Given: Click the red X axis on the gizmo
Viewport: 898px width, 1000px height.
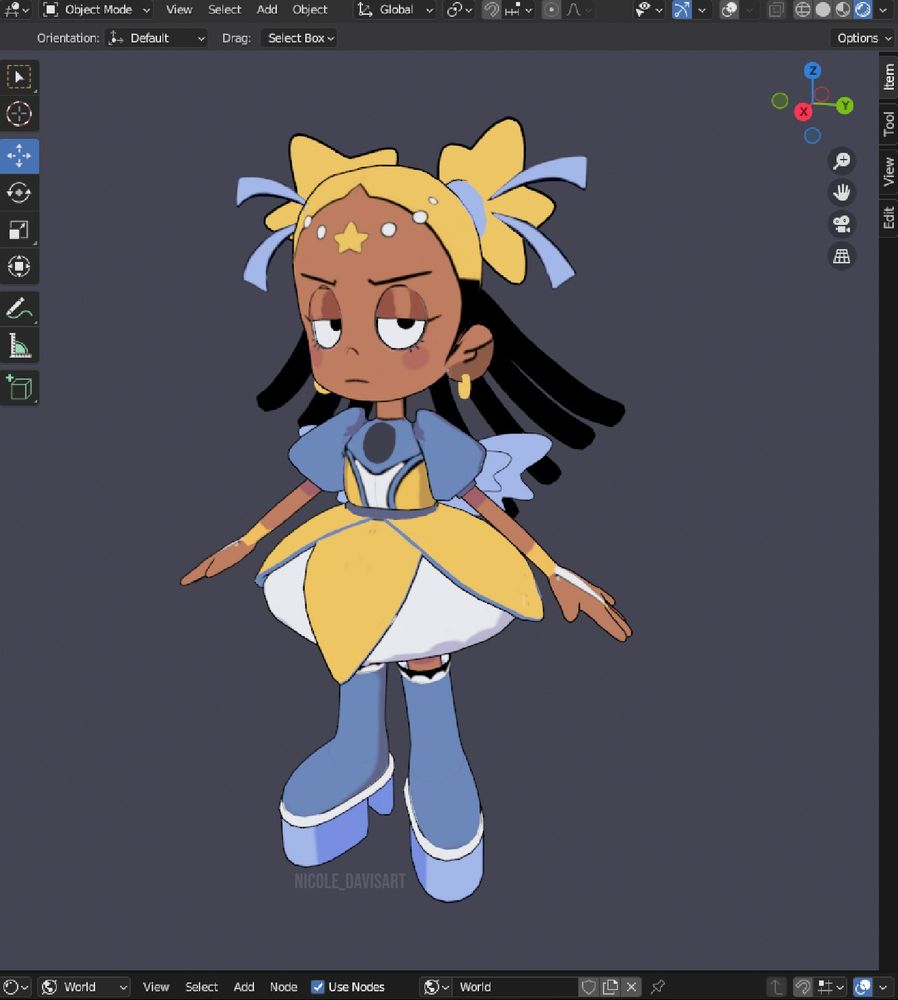Looking at the screenshot, I should 803,112.
